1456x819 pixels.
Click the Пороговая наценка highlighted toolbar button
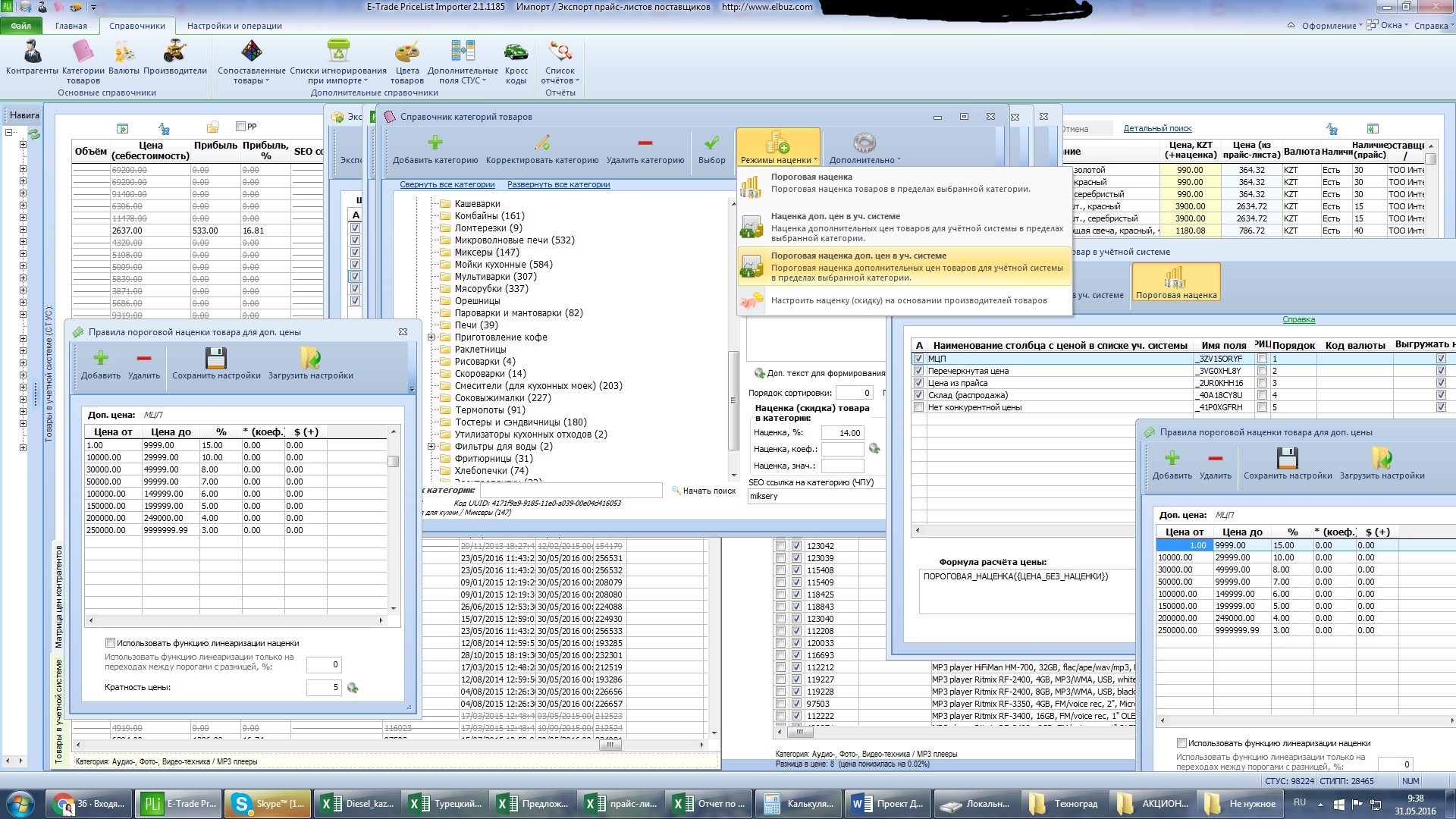point(1176,282)
